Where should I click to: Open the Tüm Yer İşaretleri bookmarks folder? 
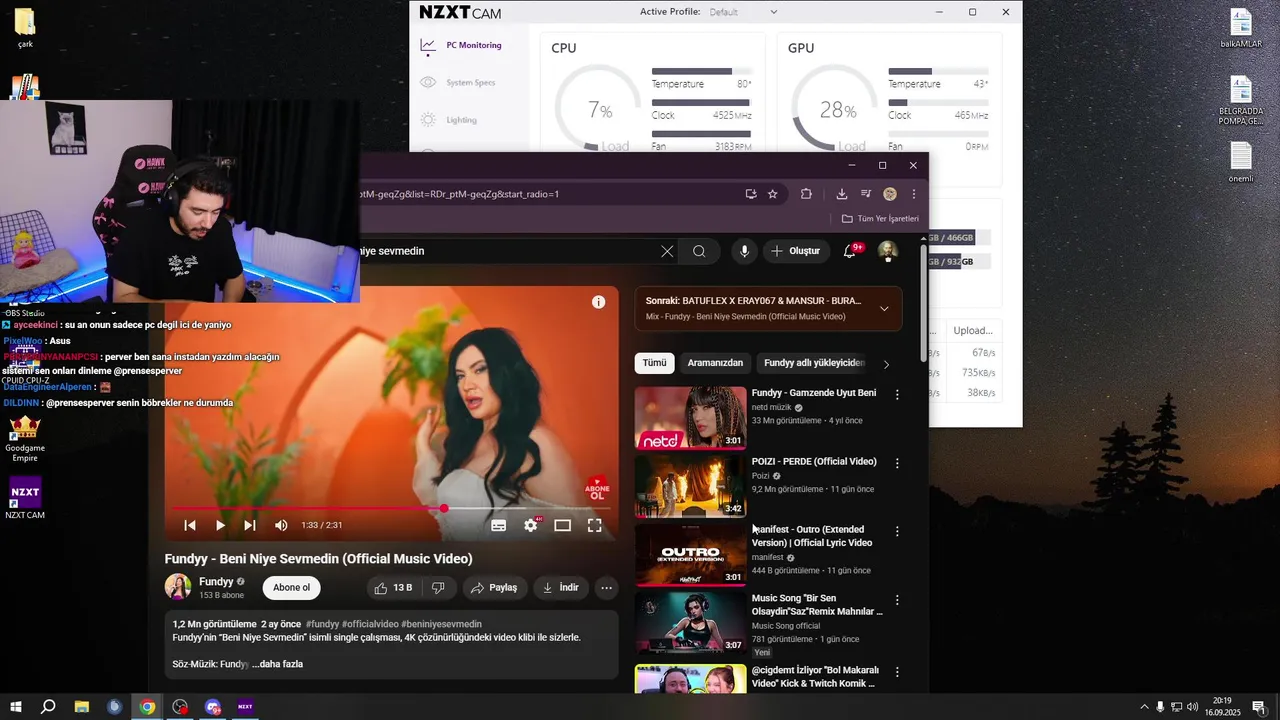click(880, 218)
